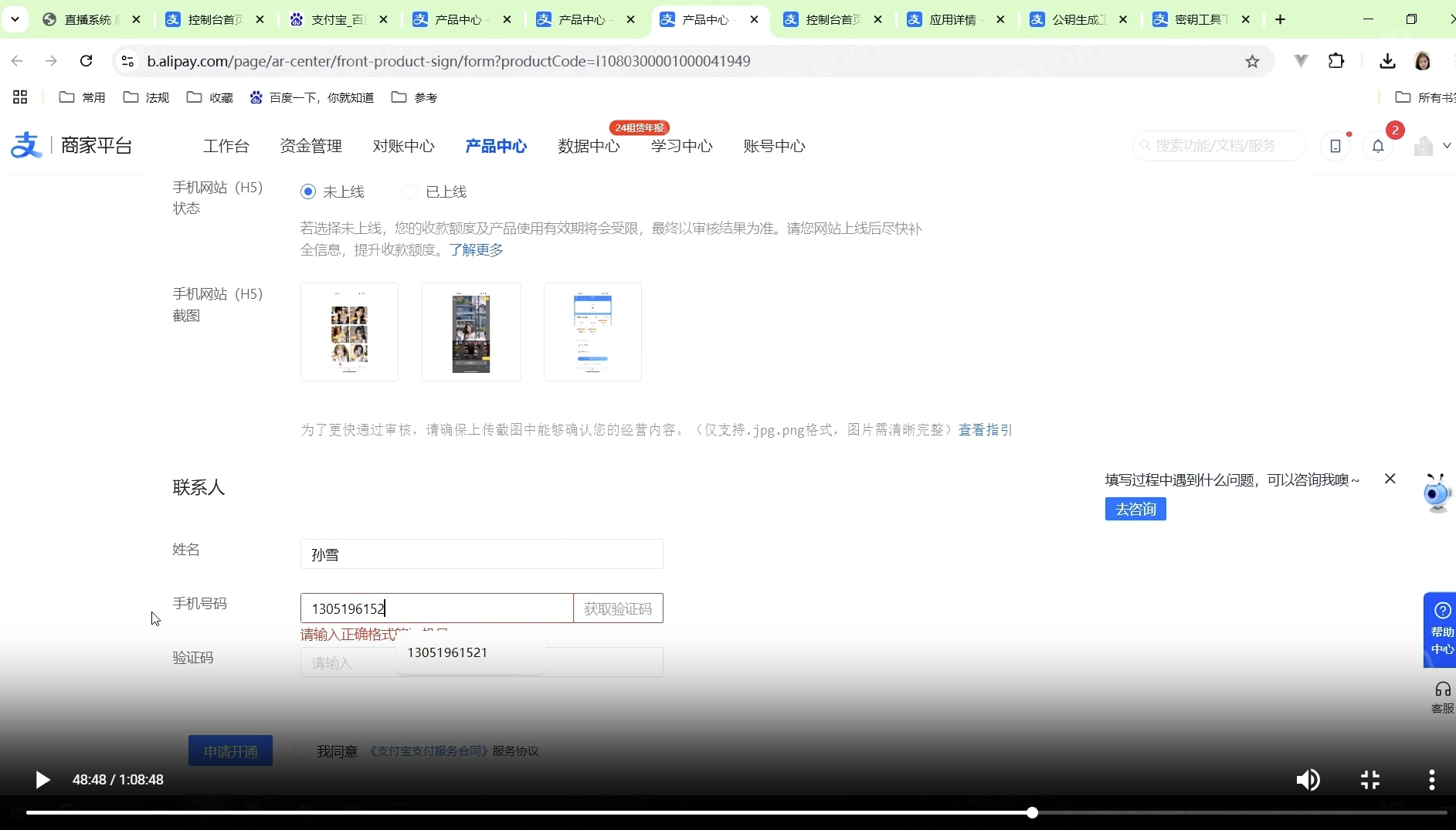Click the browser address bar URL
1456x830 pixels.
click(449, 61)
